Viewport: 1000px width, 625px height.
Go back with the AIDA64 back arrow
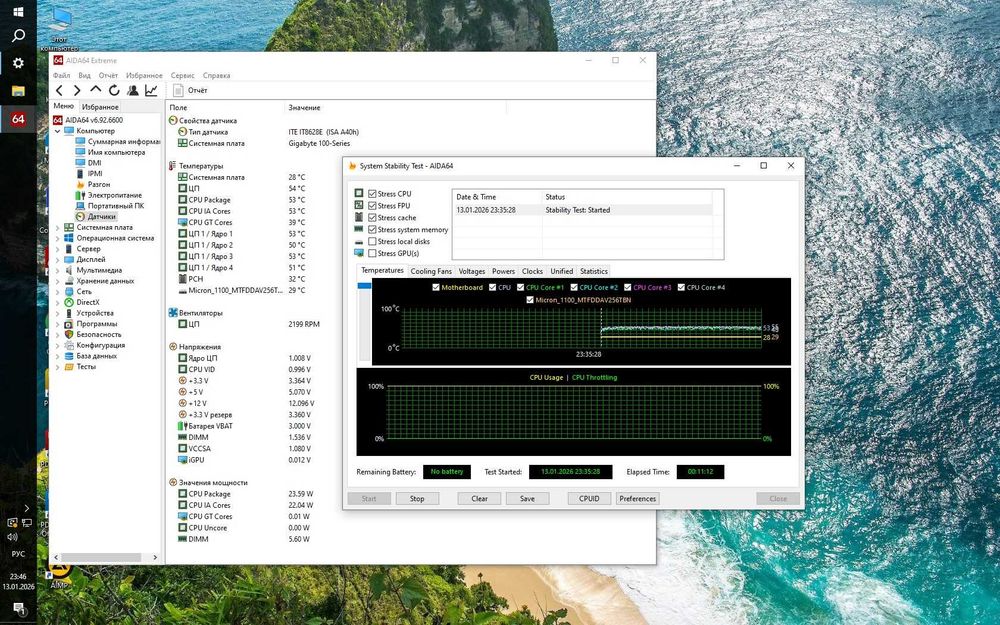click(59, 91)
